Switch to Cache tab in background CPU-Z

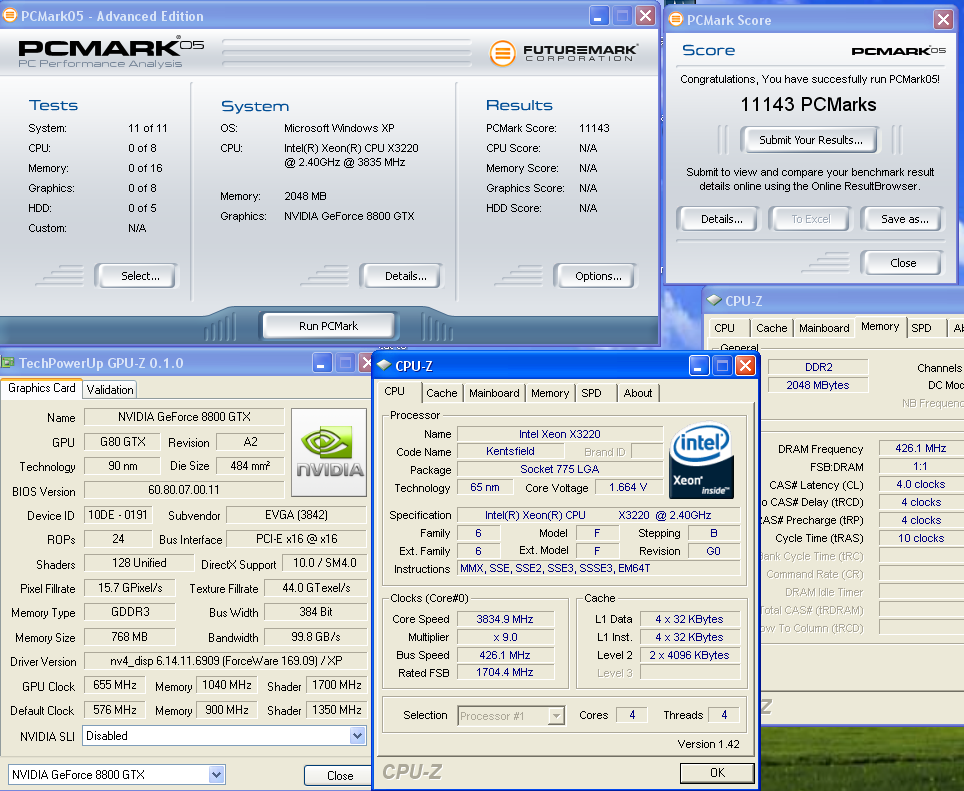click(x=772, y=328)
